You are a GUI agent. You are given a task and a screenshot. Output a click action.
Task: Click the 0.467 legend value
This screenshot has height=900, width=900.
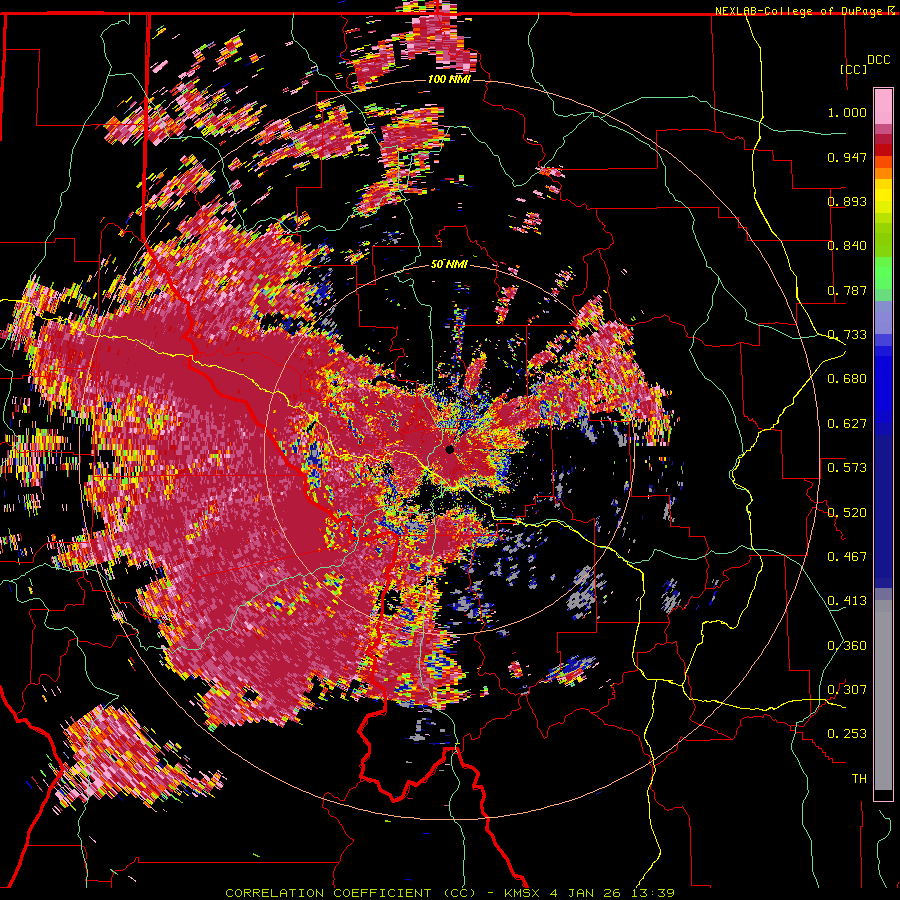pyautogui.click(x=847, y=557)
